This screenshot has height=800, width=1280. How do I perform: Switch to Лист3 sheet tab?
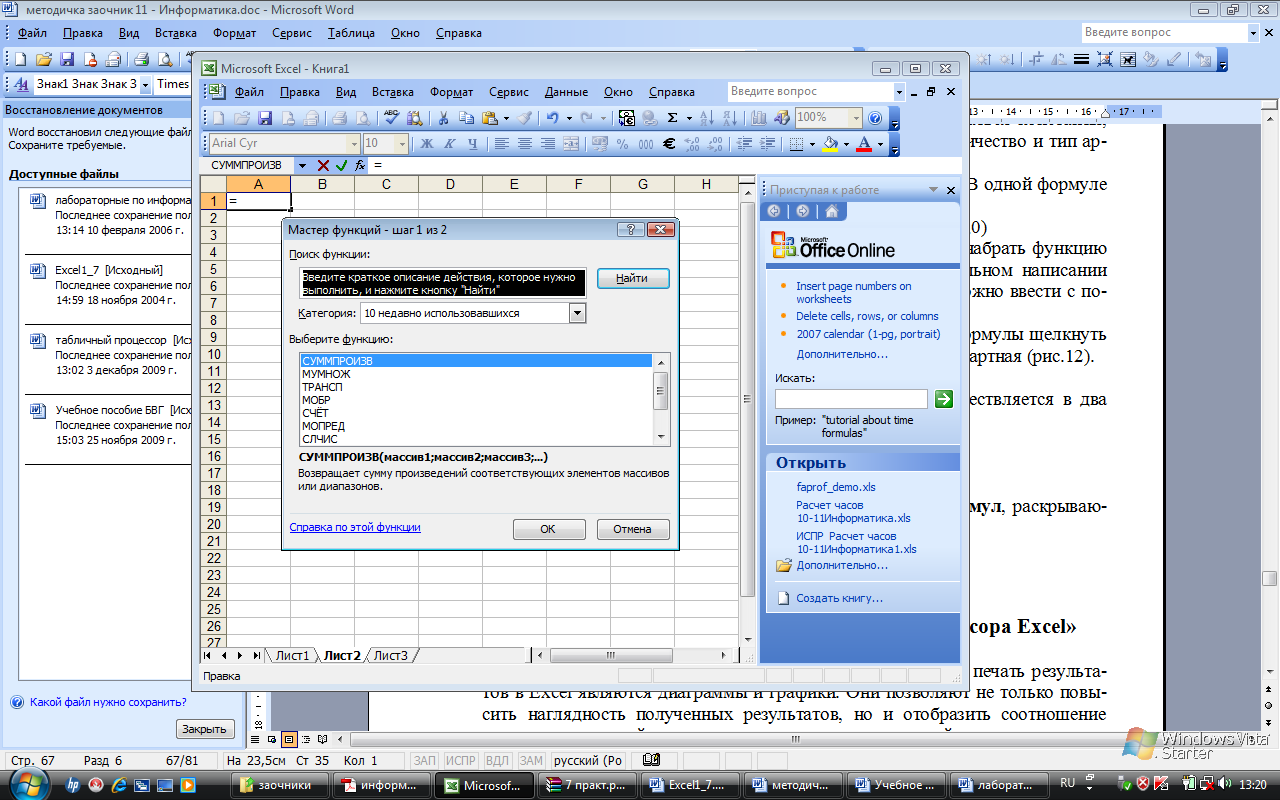tap(391, 656)
